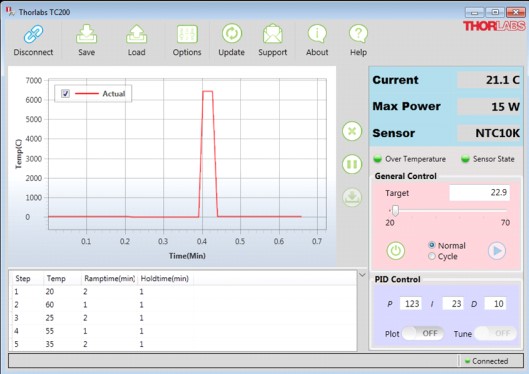Open the Help question-mark icon
Image resolution: width=529 pixels, height=374 pixels.
coord(358,34)
